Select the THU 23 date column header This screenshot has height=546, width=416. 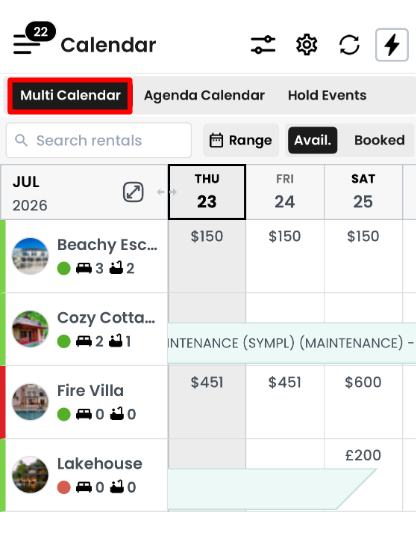(207, 192)
